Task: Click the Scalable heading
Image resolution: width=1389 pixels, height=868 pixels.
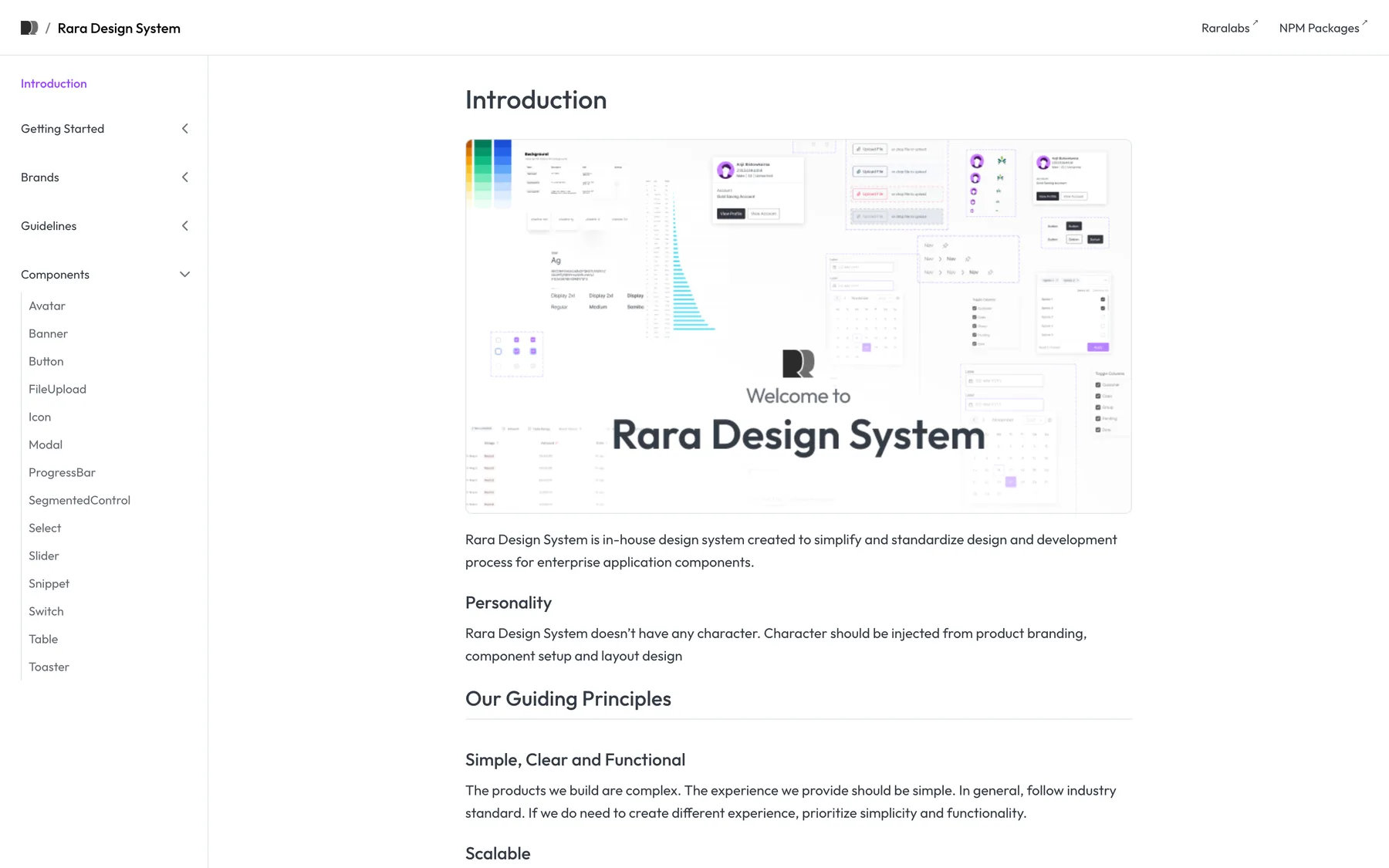Action: [x=498, y=853]
